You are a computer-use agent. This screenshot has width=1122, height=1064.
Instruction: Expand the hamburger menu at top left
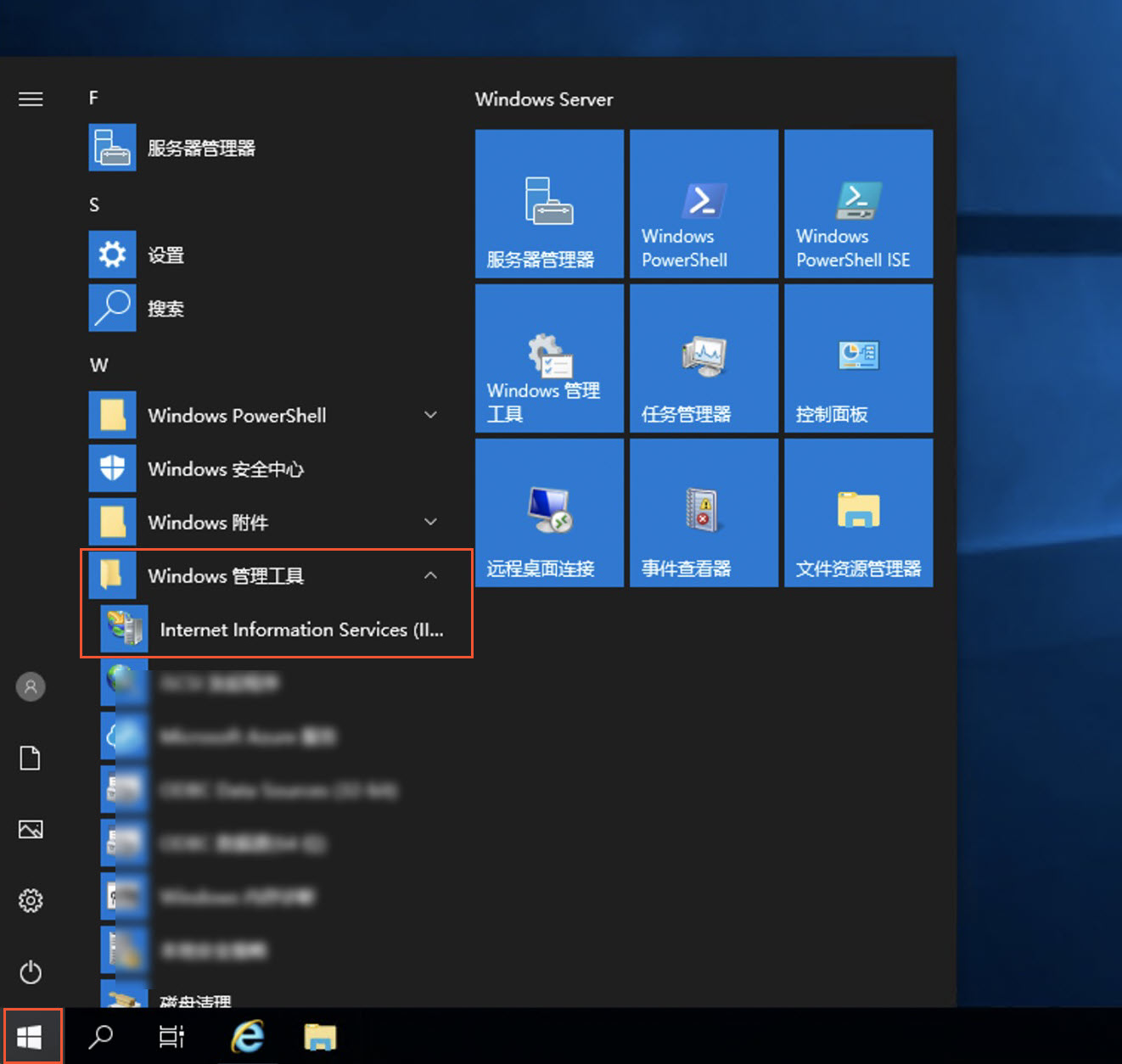tap(31, 99)
